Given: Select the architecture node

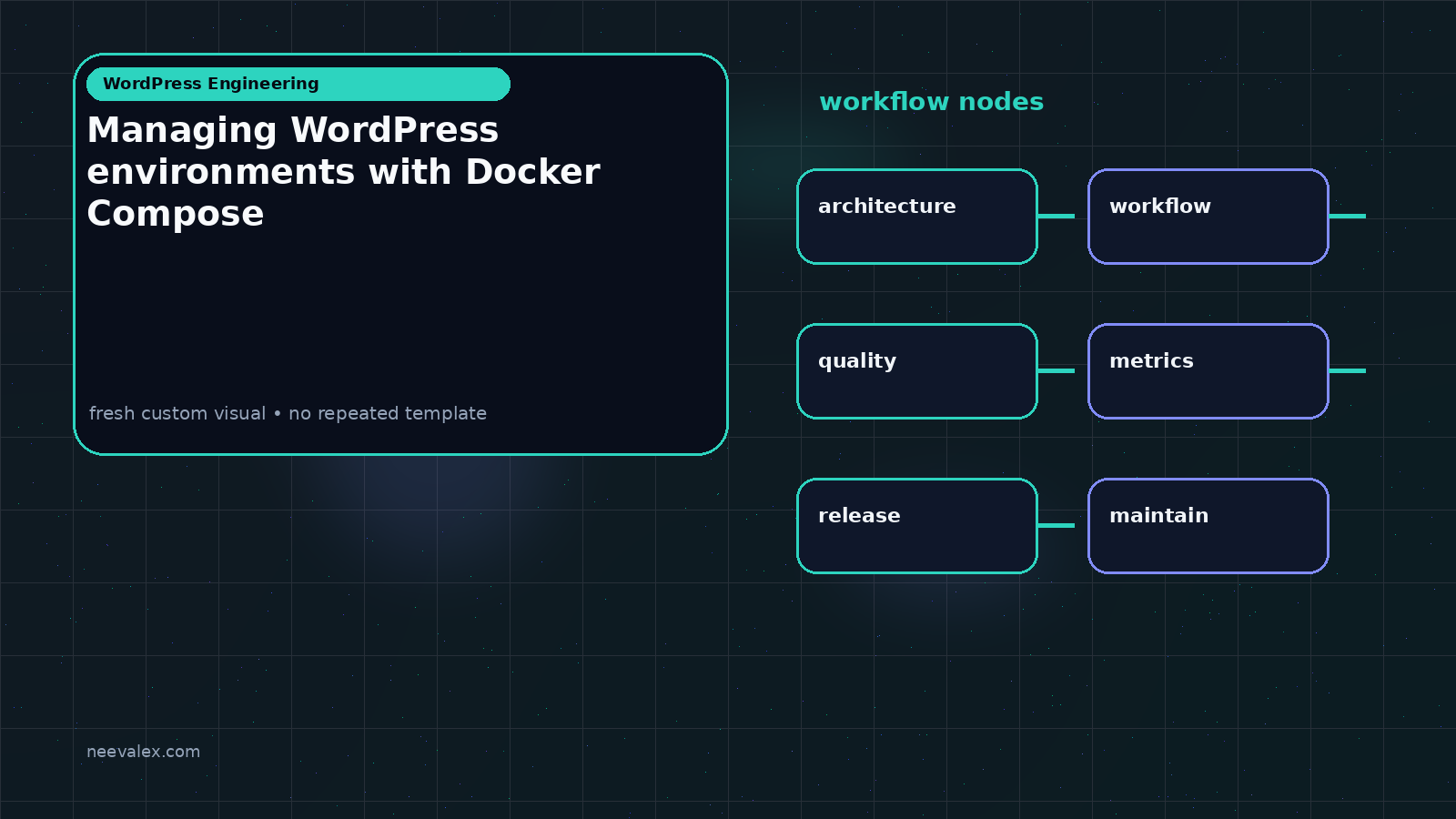Looking at the screenshot, I should [917, 217].
